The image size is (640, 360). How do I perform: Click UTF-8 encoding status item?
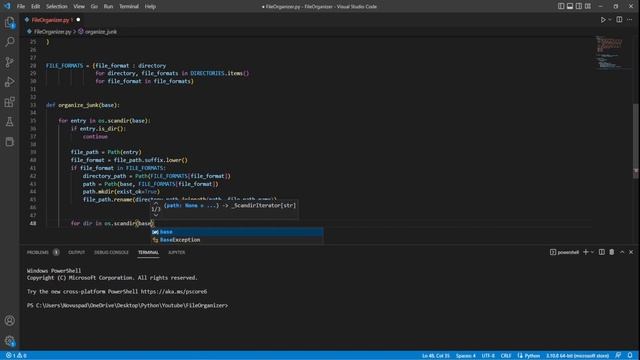click(x=488, y=356)
